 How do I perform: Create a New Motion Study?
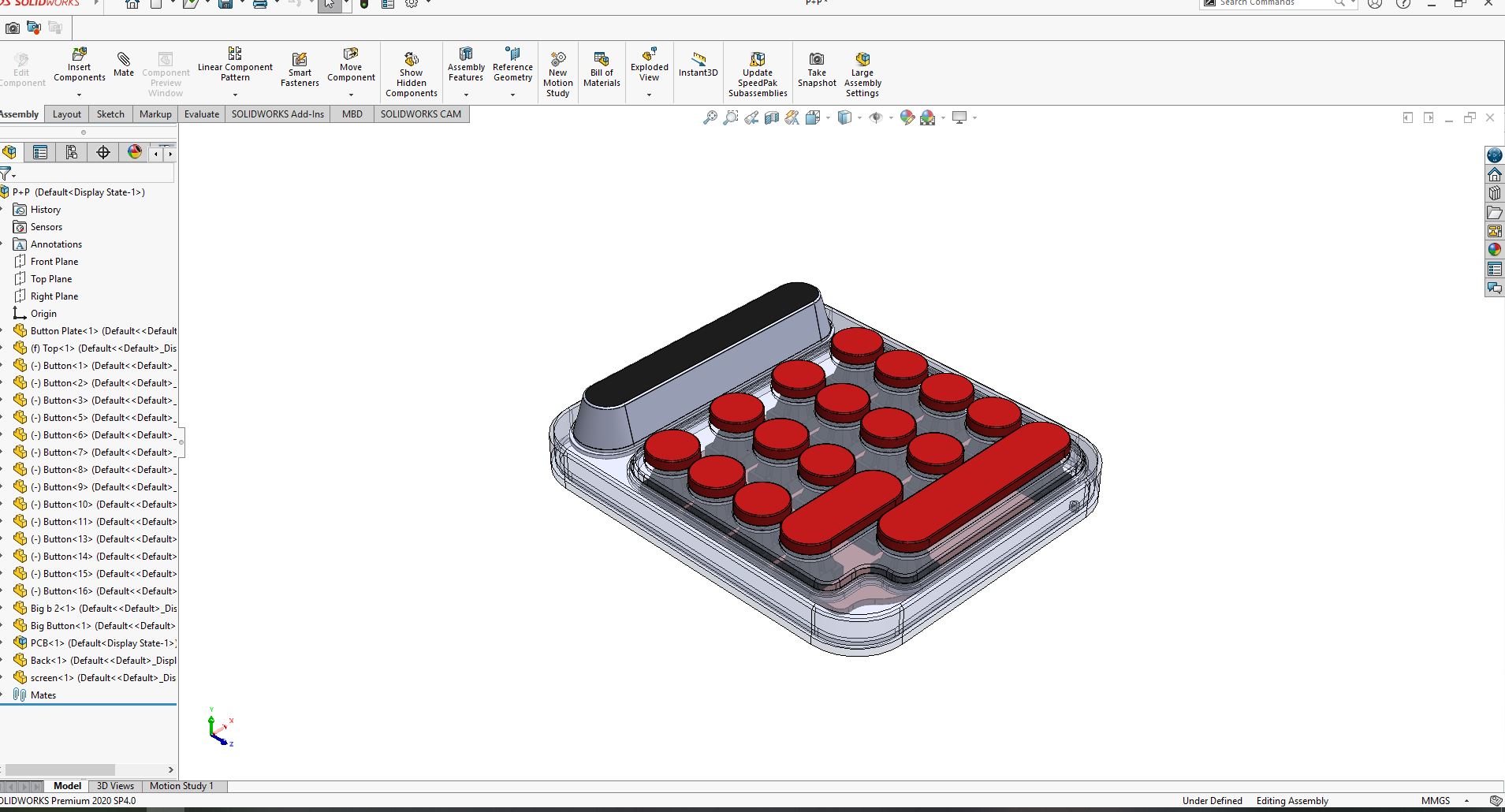(x=558, y=74)
